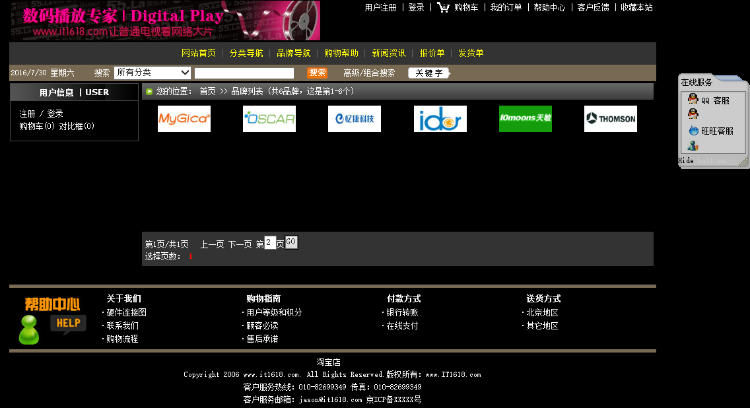
Task: Click the HELP speech bubble graphic
Action: pos(68,324)
